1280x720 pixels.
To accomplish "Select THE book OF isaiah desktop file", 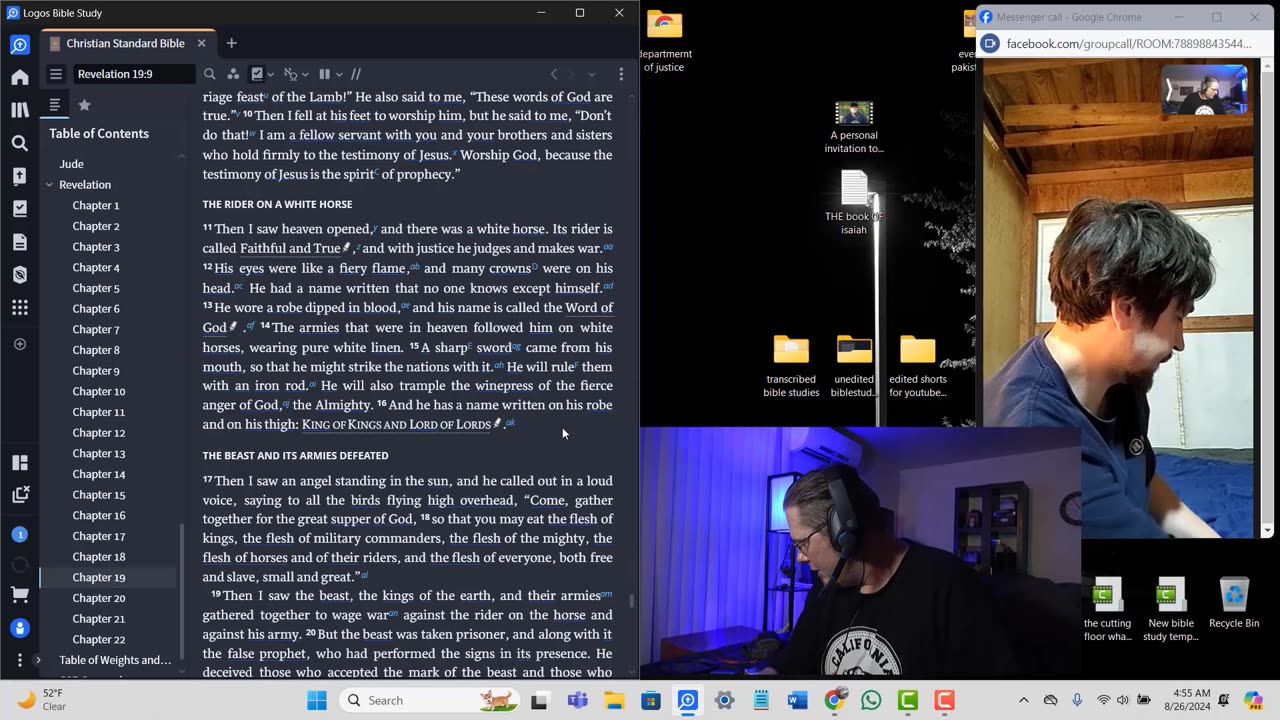I will pyautogui.click(x=854, y=202).
